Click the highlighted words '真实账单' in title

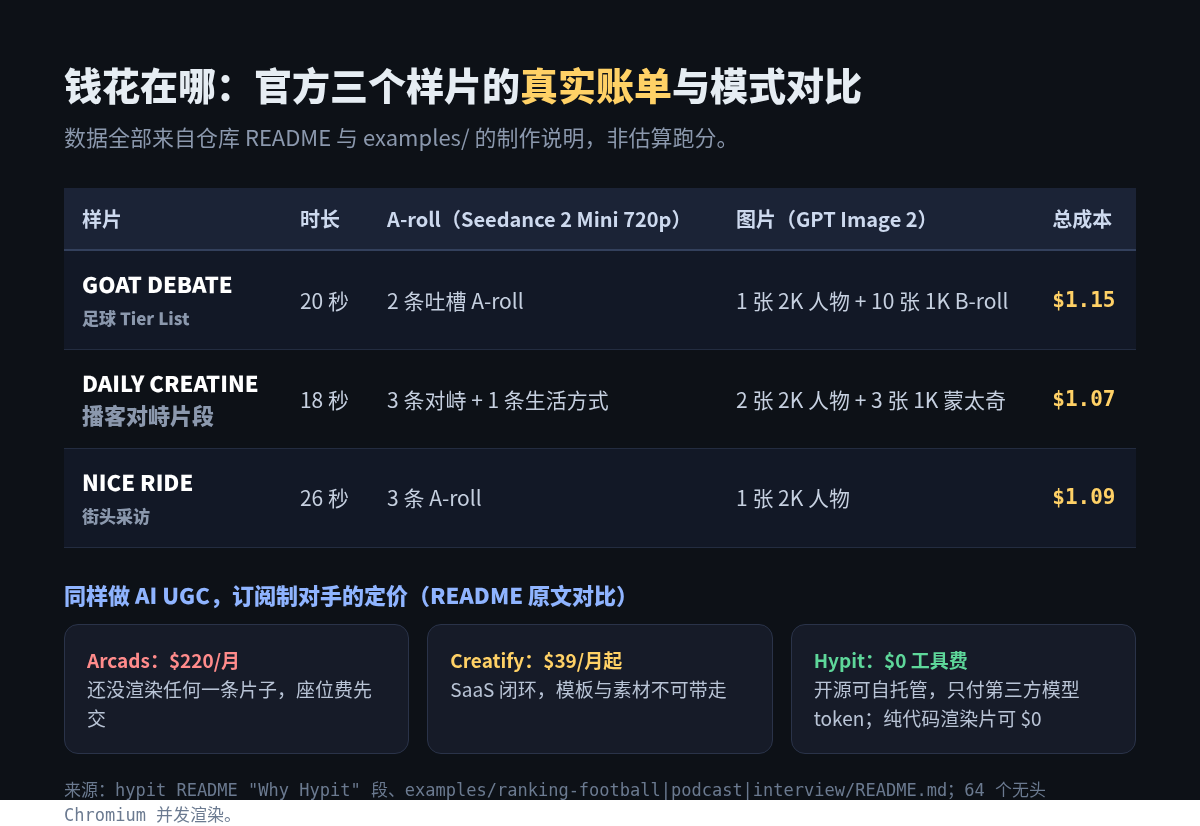click(x=596, y=87)
